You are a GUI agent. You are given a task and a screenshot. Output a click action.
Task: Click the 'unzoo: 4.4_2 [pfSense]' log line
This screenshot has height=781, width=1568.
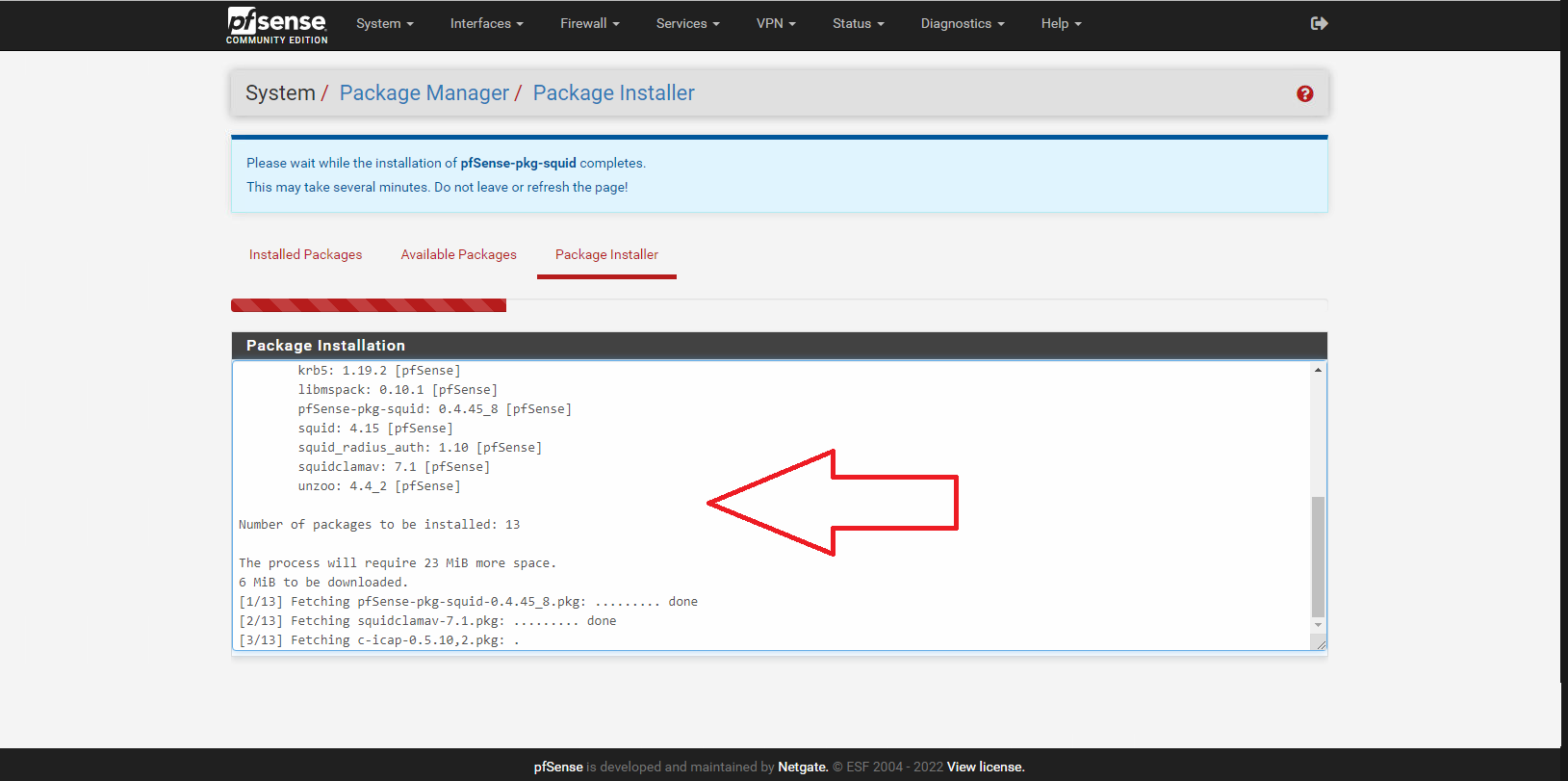point(379,485)
